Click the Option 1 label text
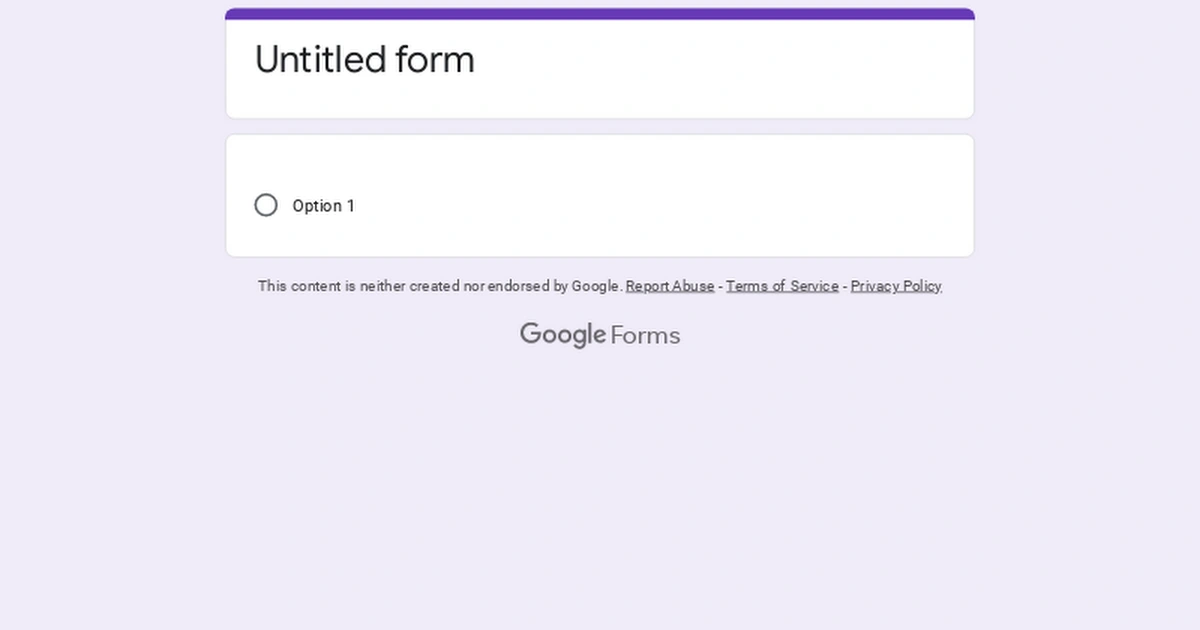Screen dimensions: 1200x630 pyautogui.click(x=323, y=206)
